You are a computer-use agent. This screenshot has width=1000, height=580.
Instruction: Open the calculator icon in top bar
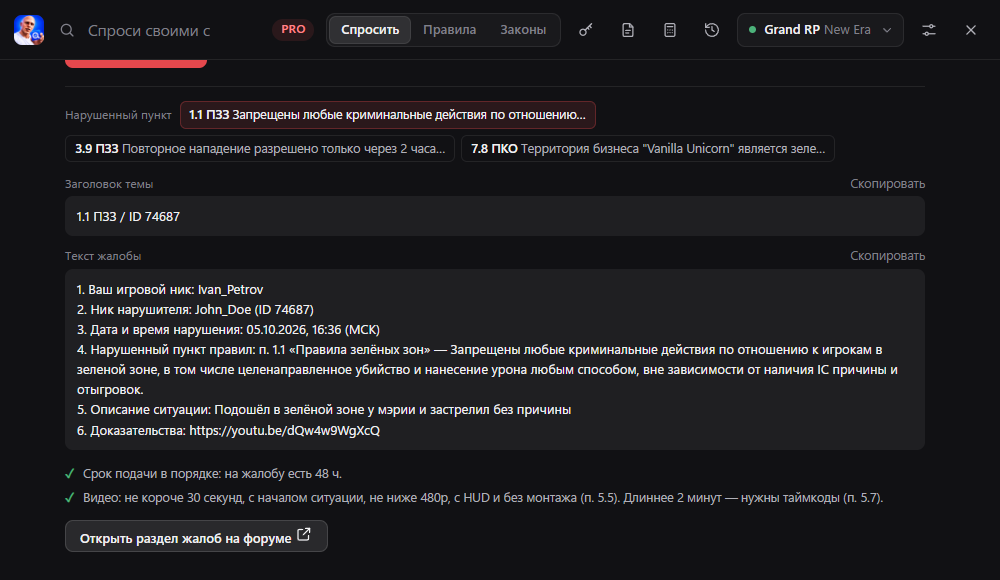(x=670, y=30)
